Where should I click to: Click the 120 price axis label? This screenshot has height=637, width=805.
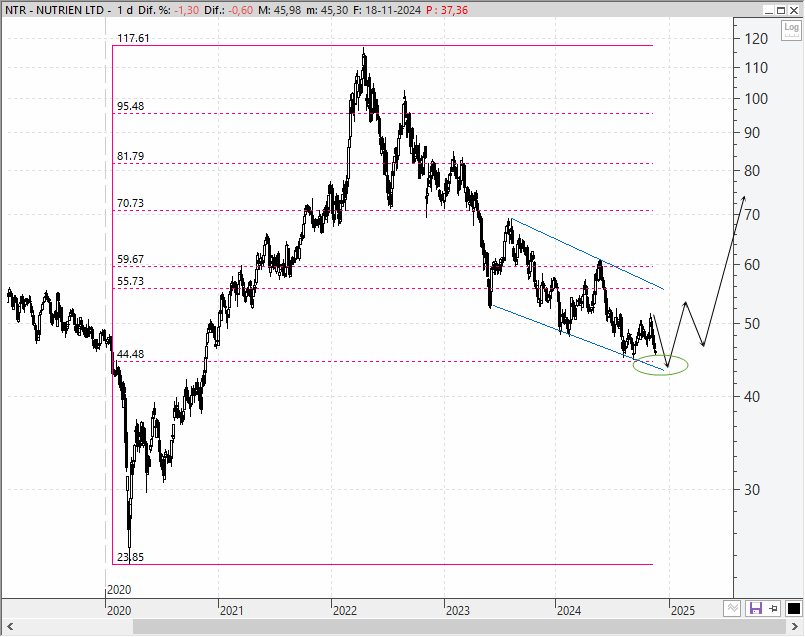tap(756, 39)
